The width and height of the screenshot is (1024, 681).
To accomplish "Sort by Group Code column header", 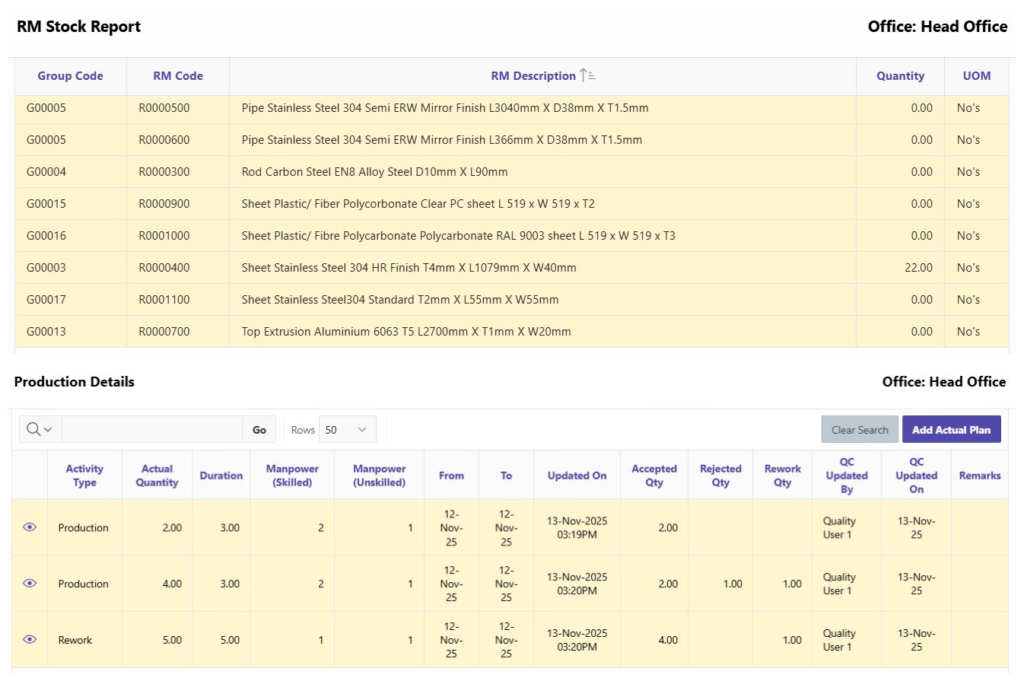I will pos(70,76).
